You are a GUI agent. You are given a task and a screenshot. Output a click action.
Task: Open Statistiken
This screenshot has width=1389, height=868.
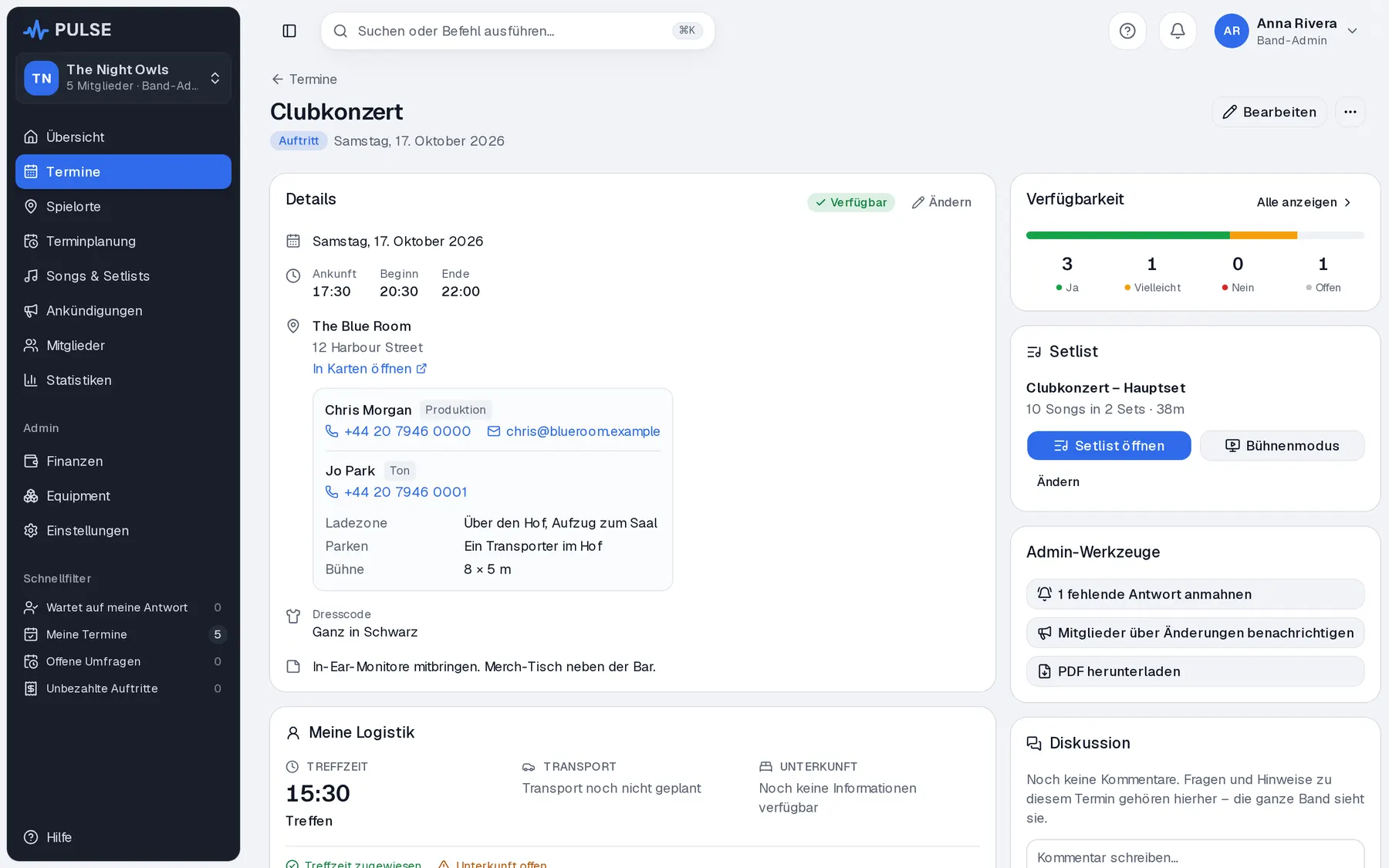pos(123,380)
